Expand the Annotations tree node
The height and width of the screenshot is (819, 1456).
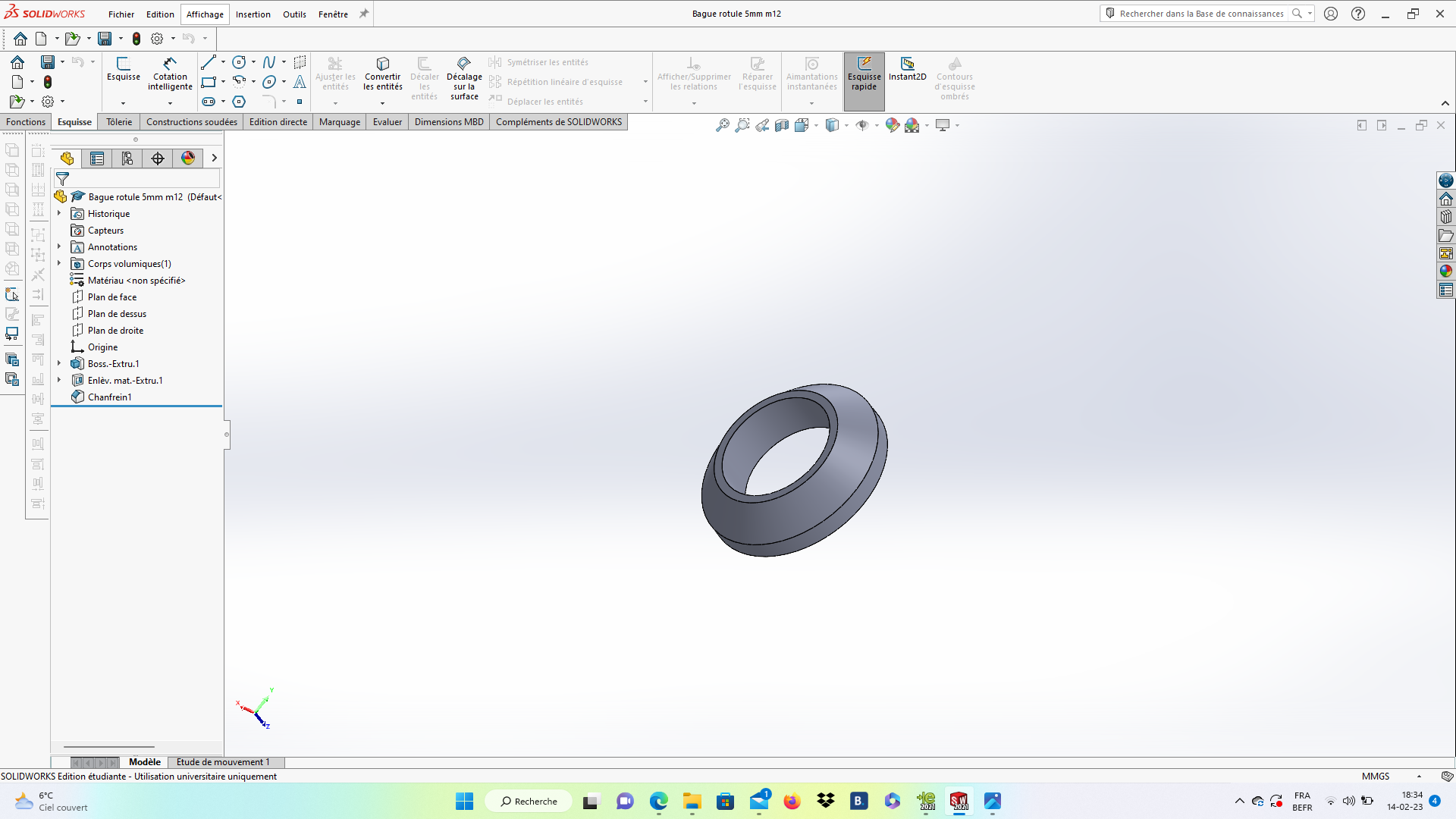(59, 247)
